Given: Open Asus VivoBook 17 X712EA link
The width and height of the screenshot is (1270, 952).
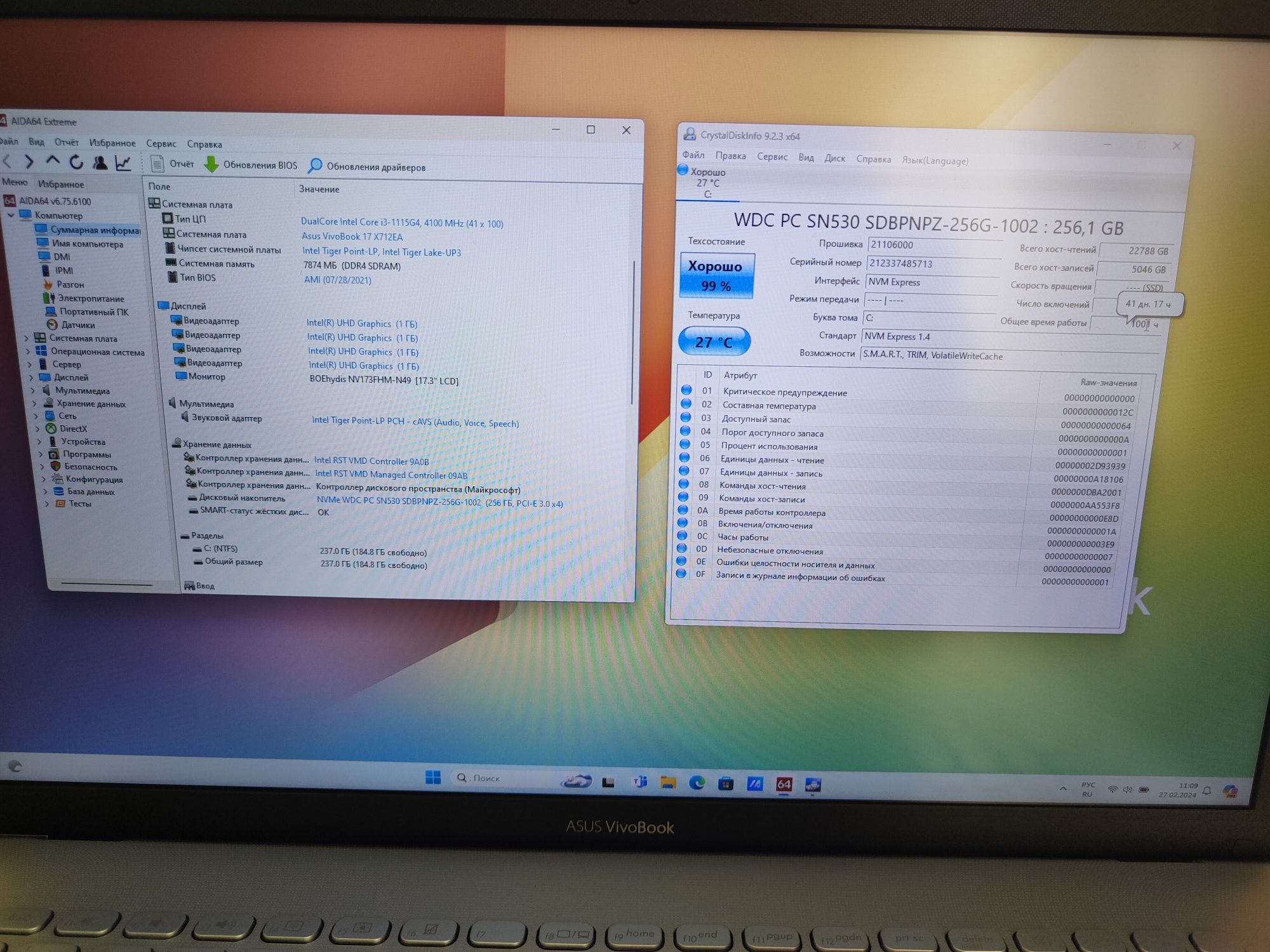Looking at the screenshot, I should [x=352, y=237].
